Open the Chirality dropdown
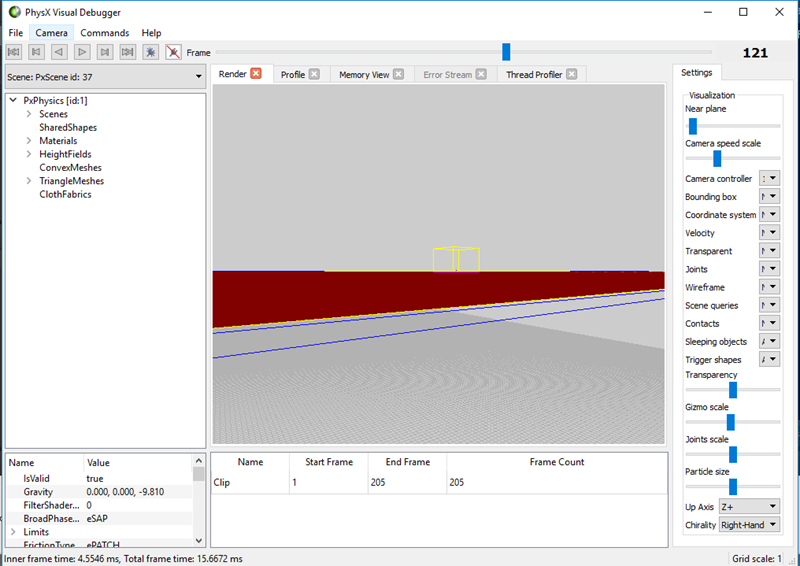Screen dimensions: 800x566 click(x=748, y=525)
